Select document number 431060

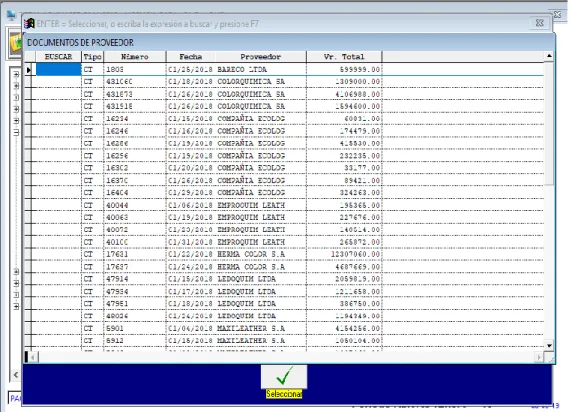pos(119,81)
